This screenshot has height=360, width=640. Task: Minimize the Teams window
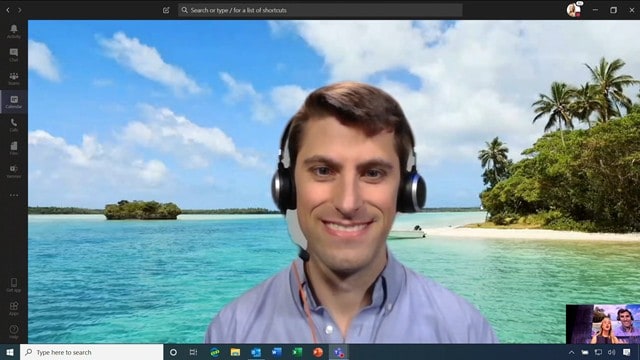(596, 10)
